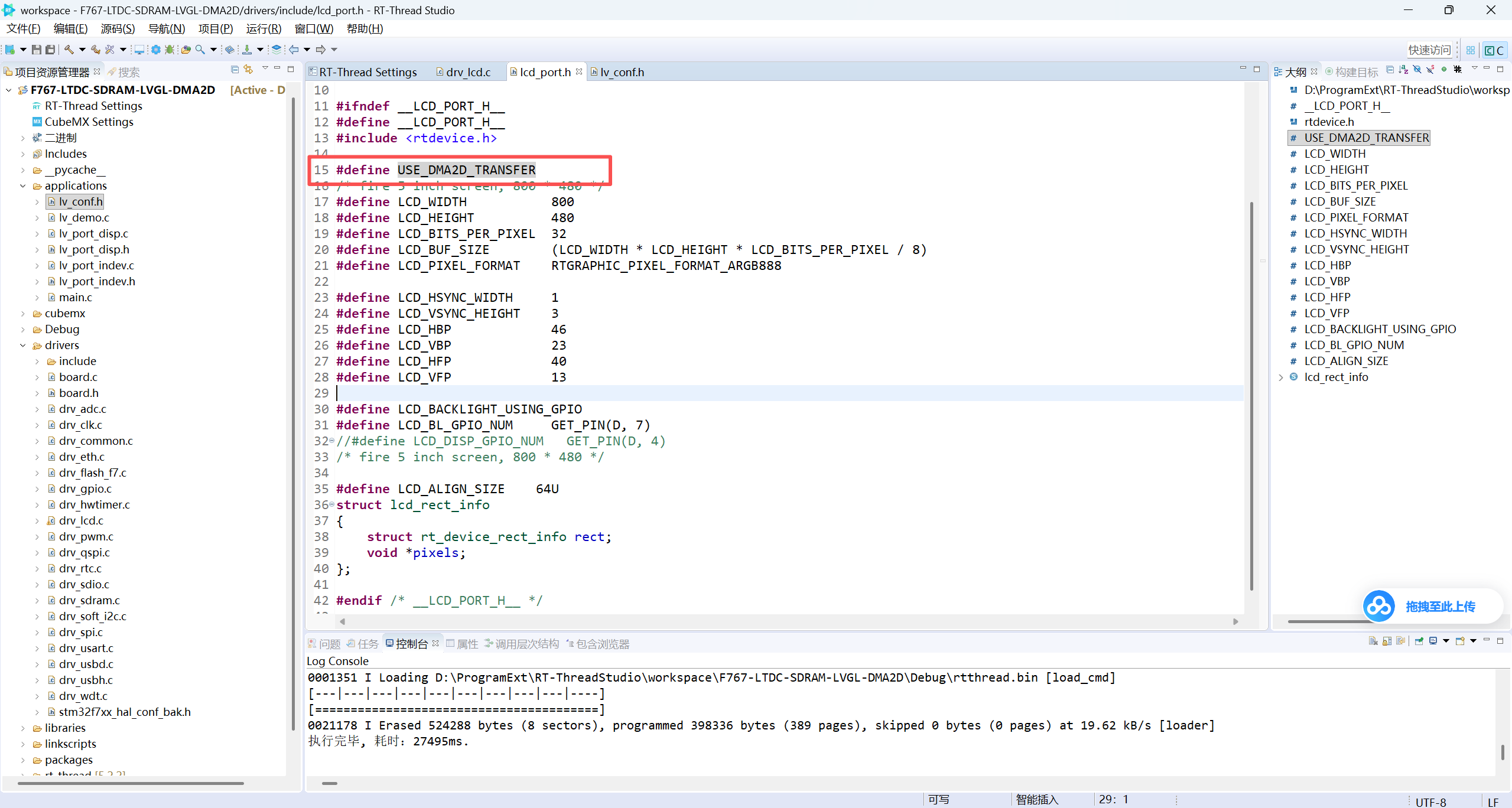The width and height of the screenshot is (1512, 808).
Task: Open the perspective switcher grid icon
Action: coord(1471,50)
